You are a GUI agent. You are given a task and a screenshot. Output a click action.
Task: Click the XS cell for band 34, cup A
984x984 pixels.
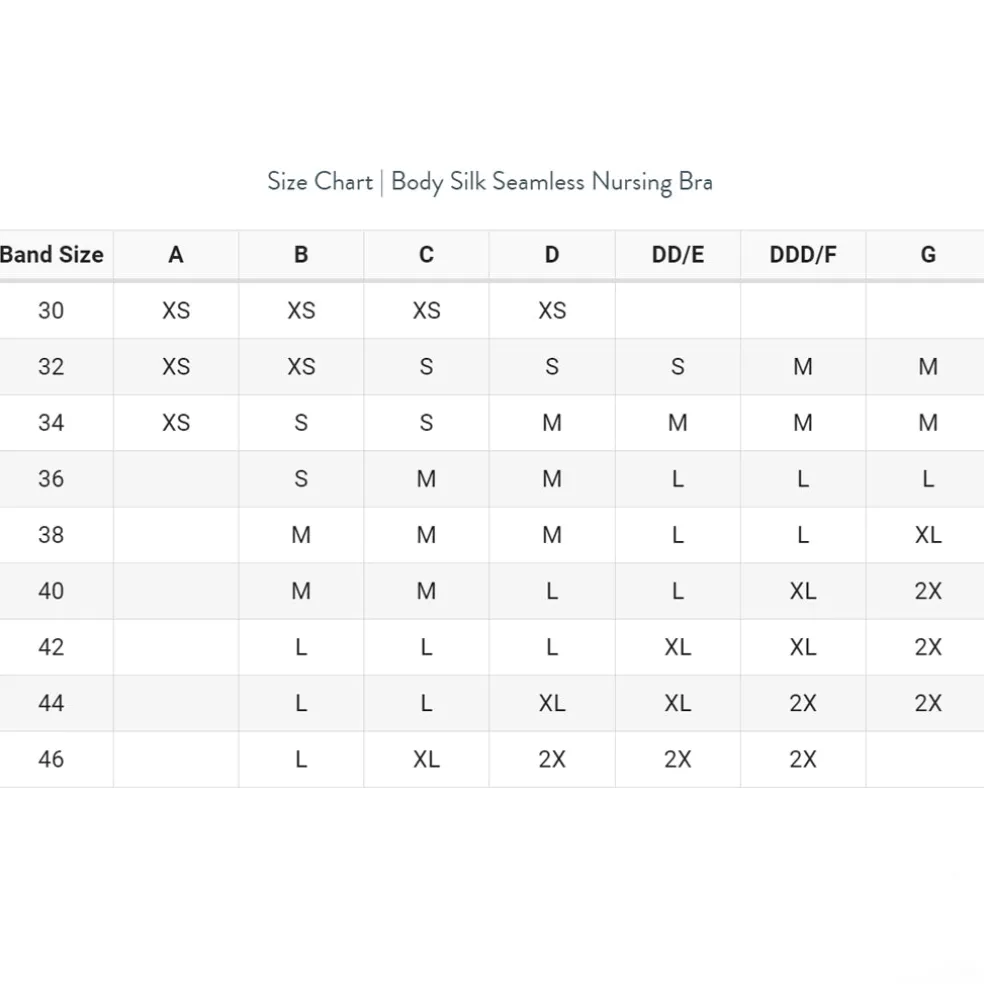coord(176,423)
